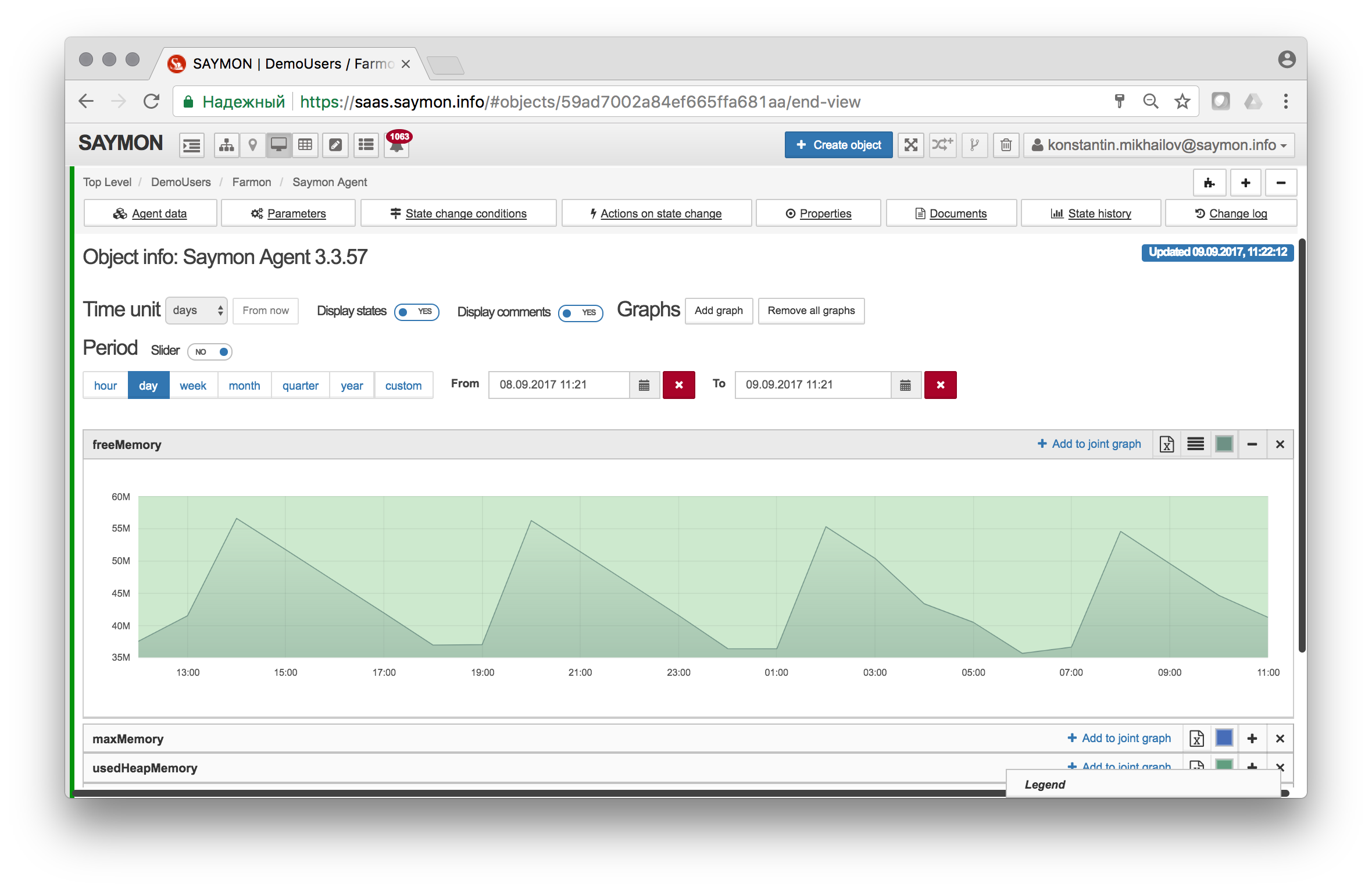Click the shuffle plus link icon
This screenshot has height=891, width=1372.
pos(942,145)
